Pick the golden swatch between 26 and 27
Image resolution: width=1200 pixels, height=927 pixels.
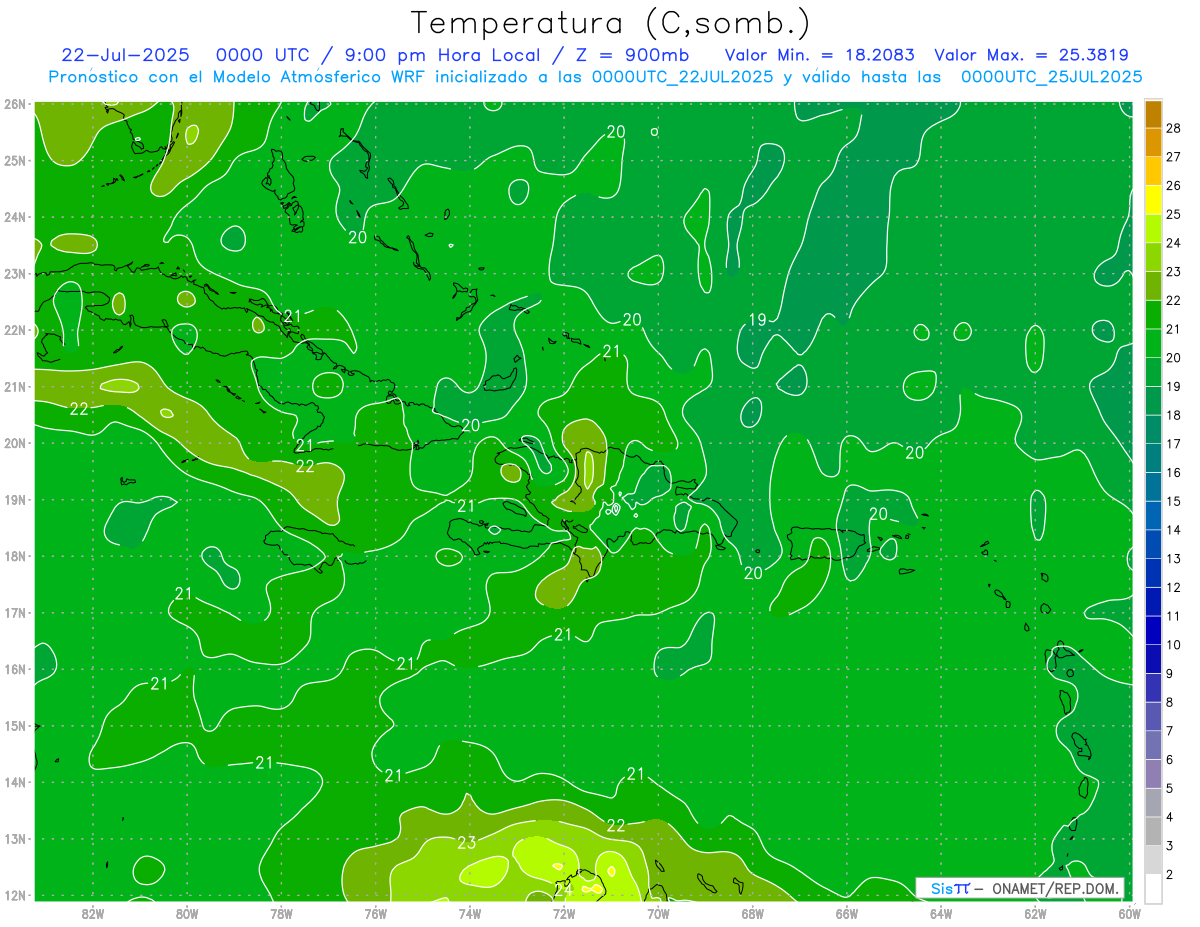tap(1153, 171)
